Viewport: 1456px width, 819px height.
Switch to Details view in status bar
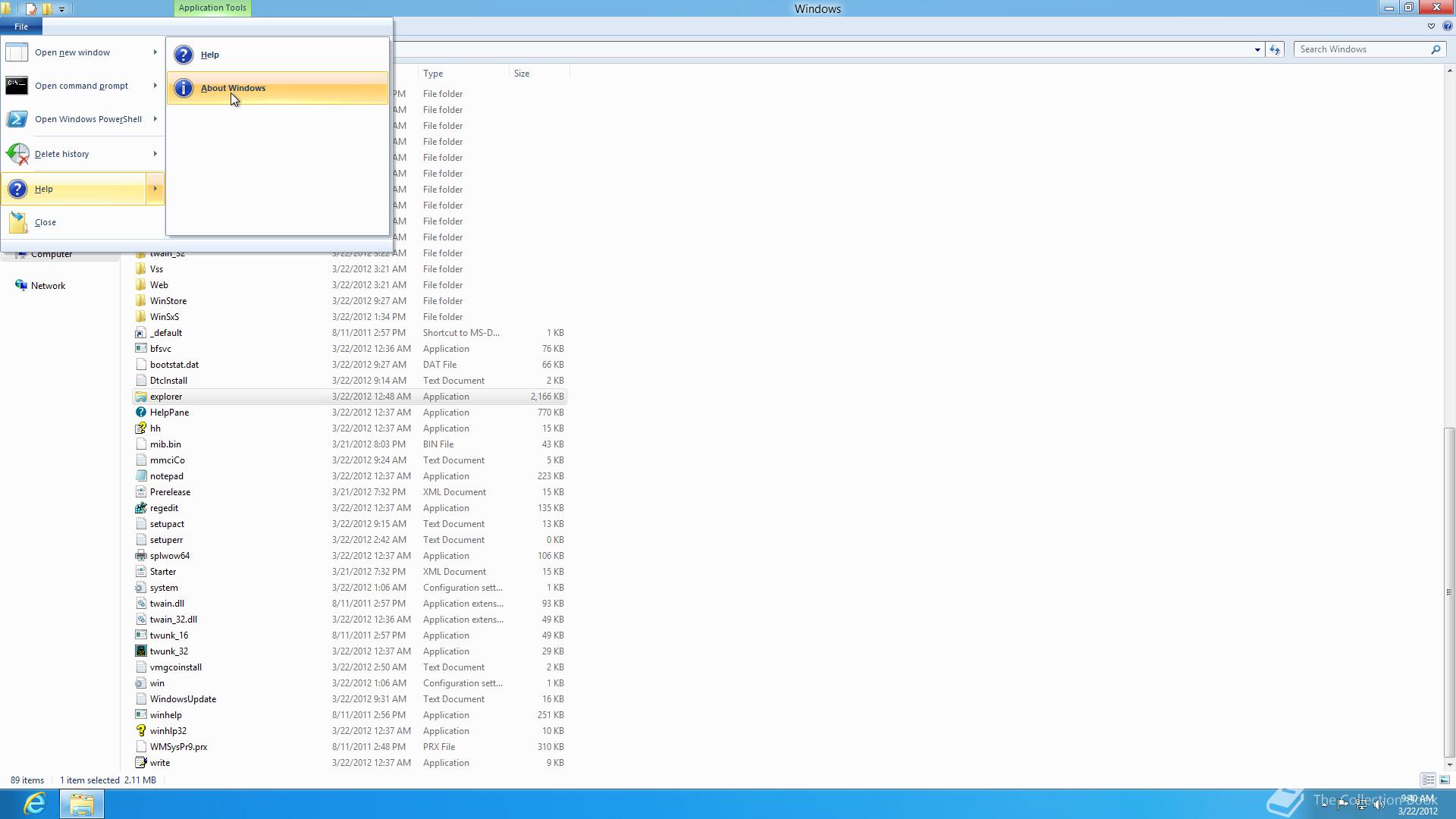pyautogui.click(x=1428, y=780)
